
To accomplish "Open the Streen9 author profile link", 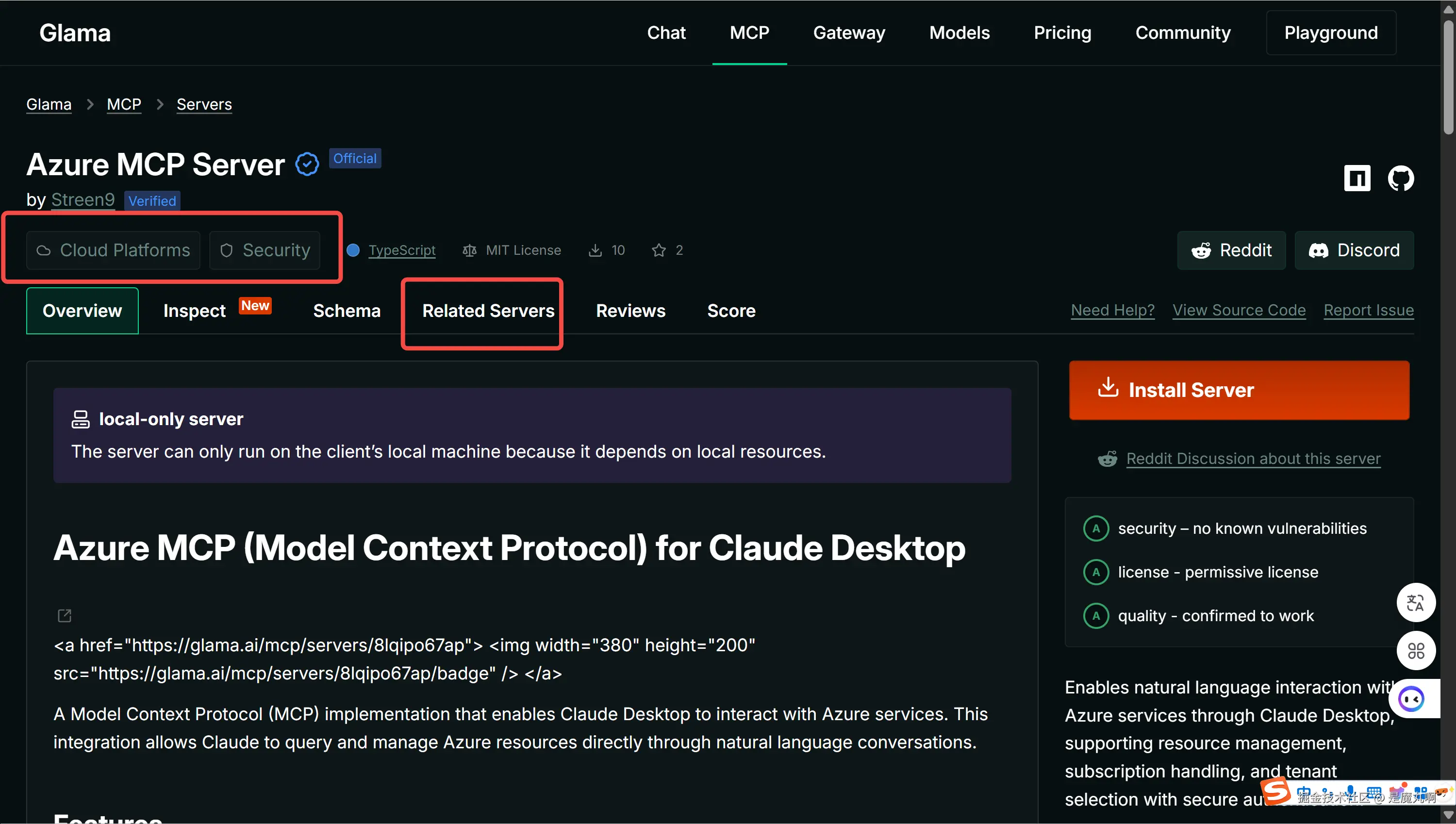I will [83, 200].
